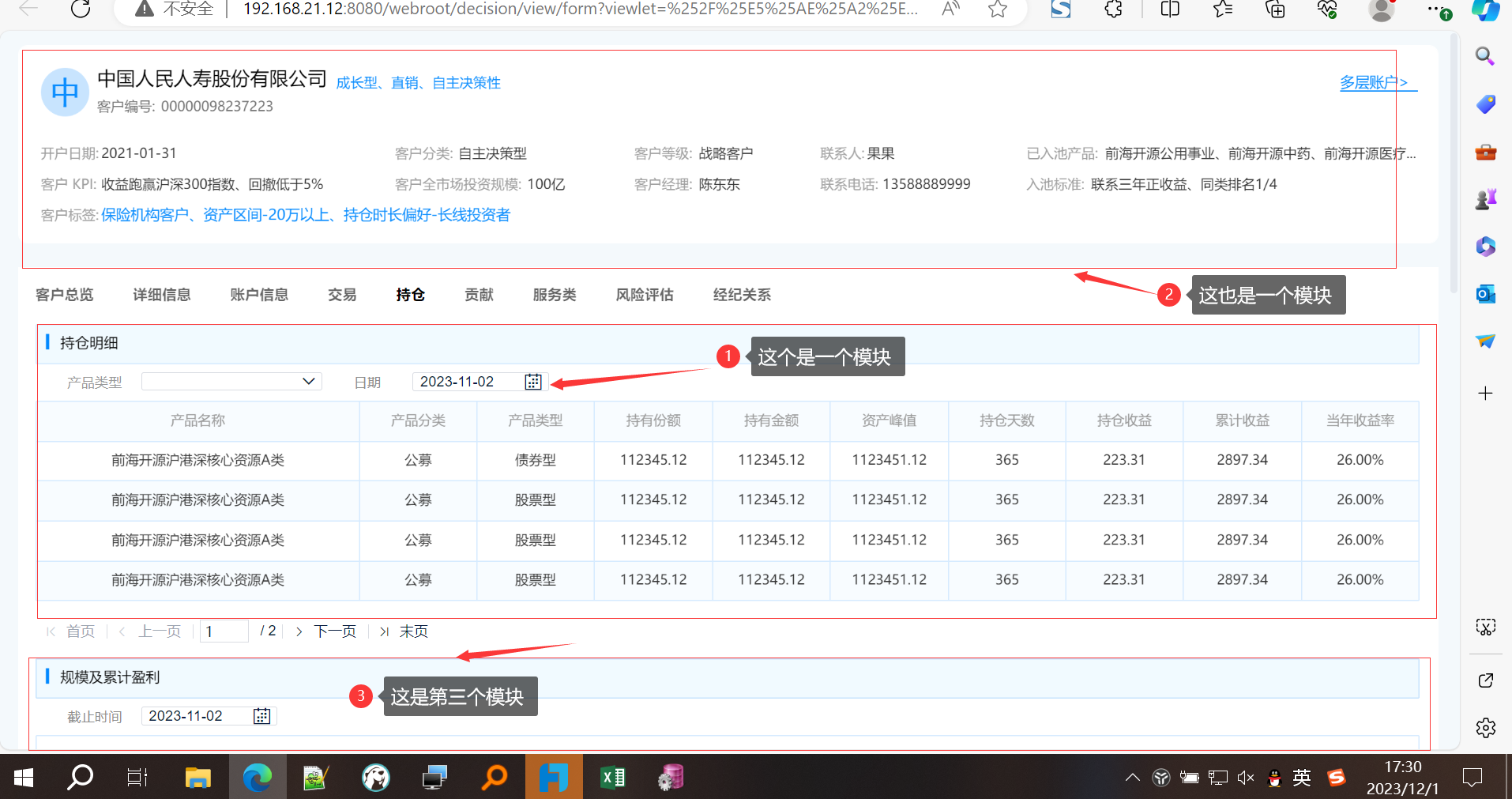1512x799 pixels.
Task: Open the 截止时间 calendar picker icon
Action: point(261,716)
